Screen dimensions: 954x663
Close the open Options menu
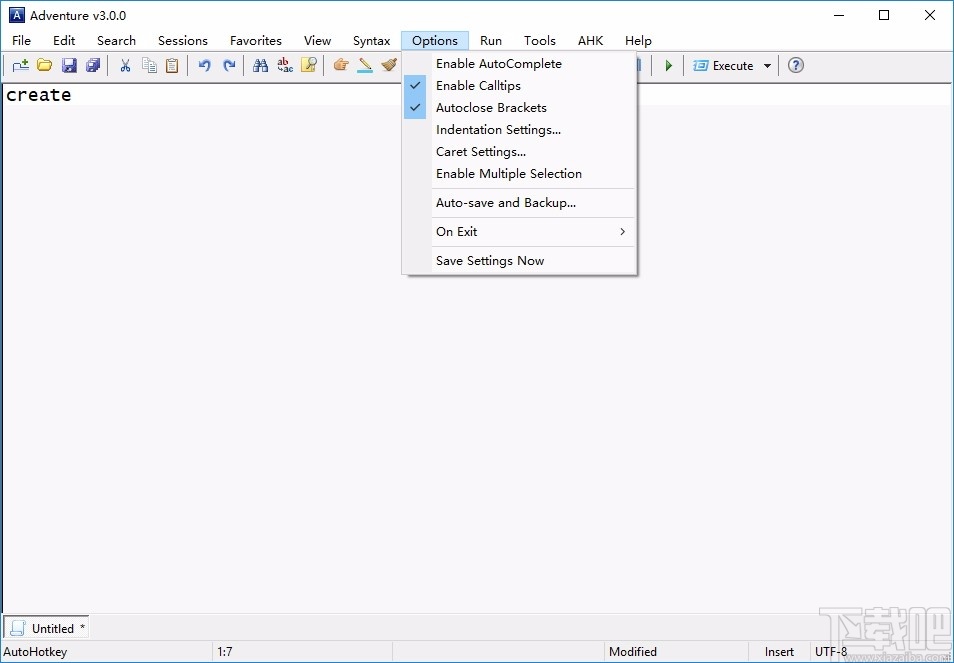click(x=434, y=41)
